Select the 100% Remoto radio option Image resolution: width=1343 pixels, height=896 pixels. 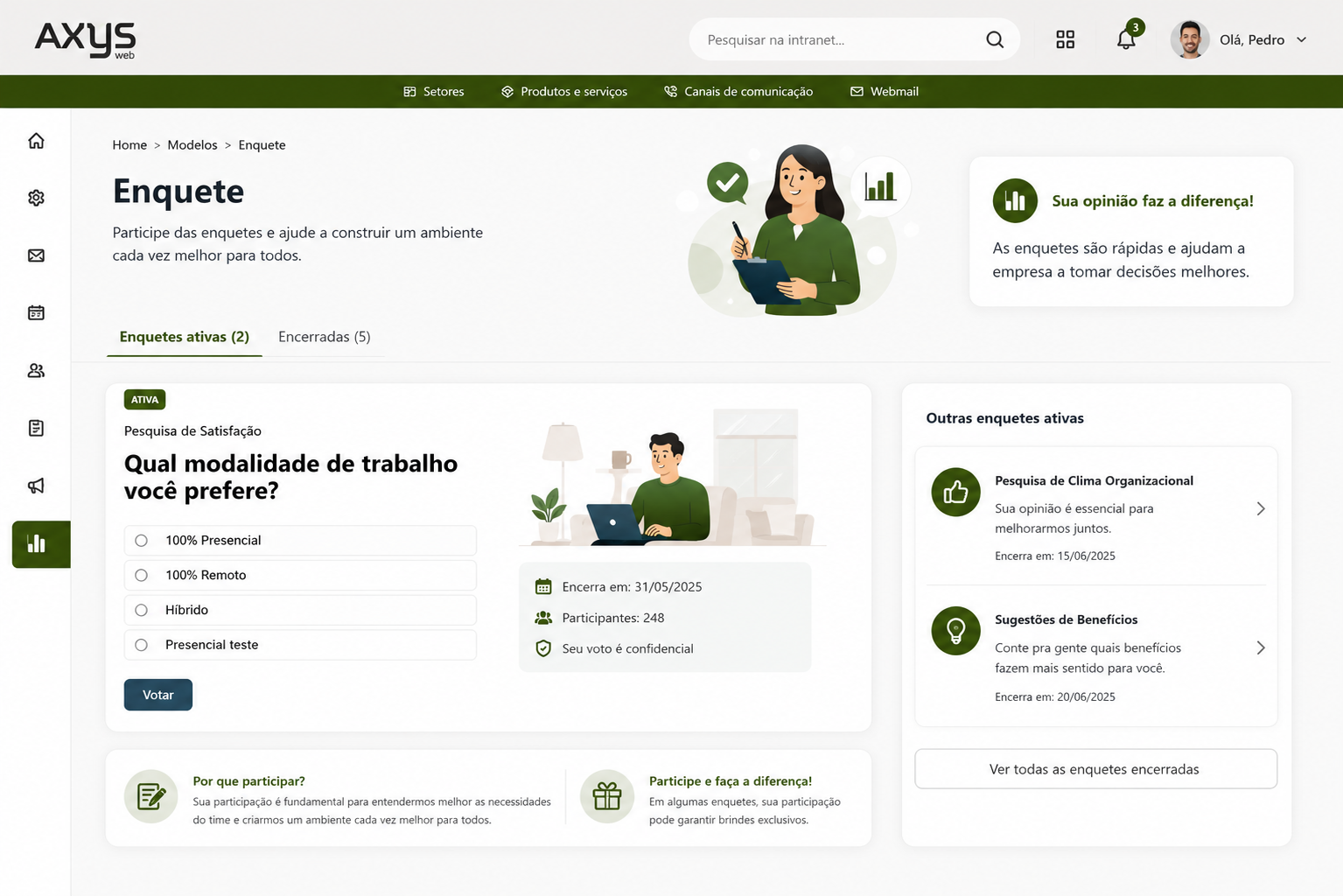[141, 575]
